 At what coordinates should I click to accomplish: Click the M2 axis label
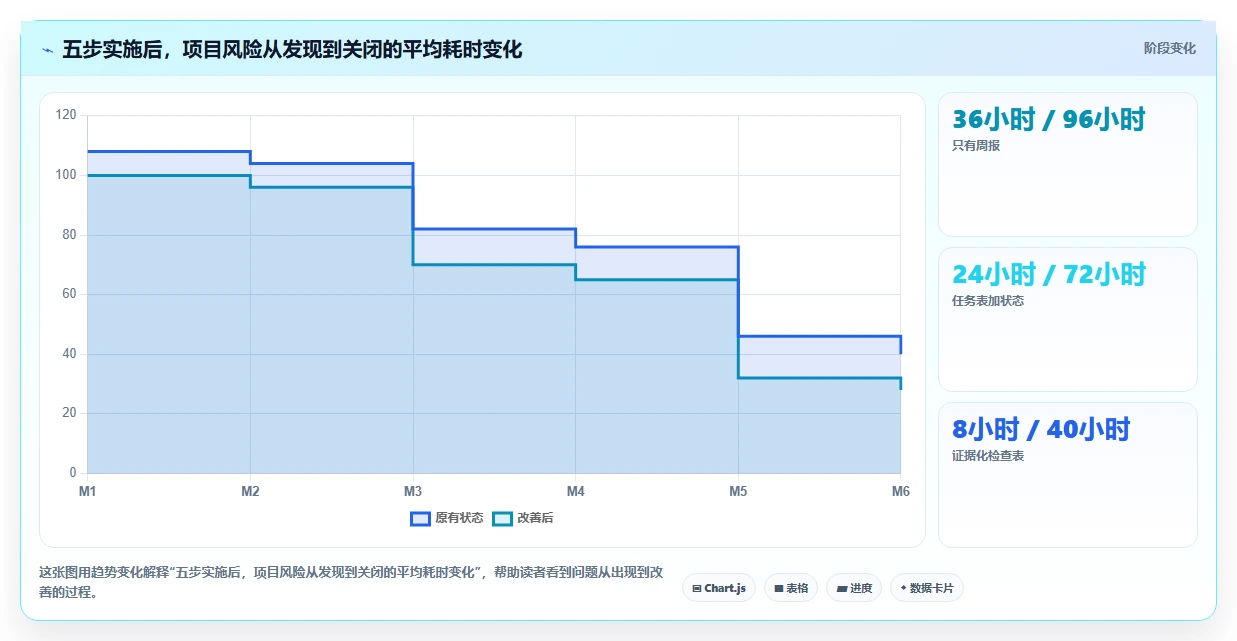[250, 491]
